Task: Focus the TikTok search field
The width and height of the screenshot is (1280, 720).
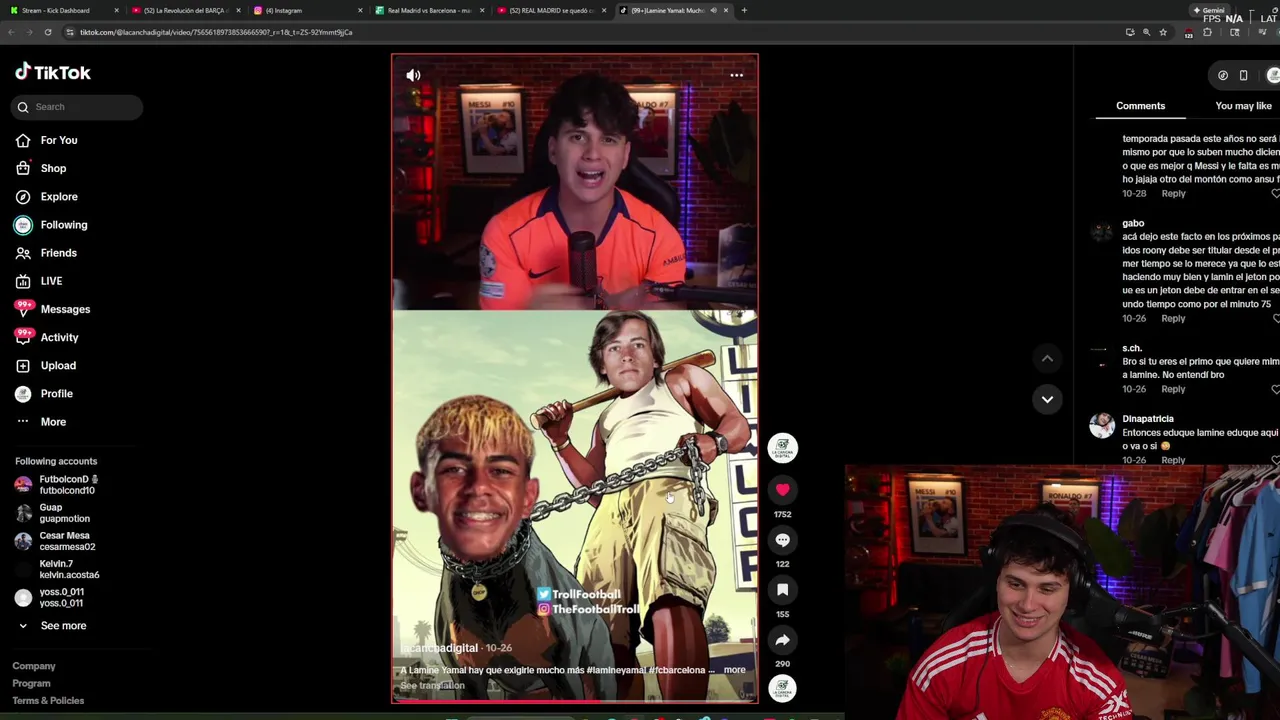Action: (x=78, y=107)
